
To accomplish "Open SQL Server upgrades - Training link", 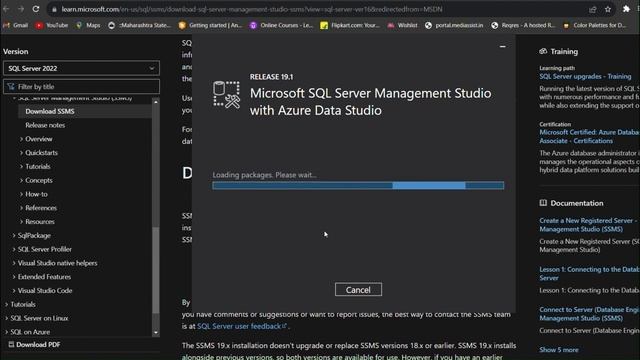I will tap(585, 76).
